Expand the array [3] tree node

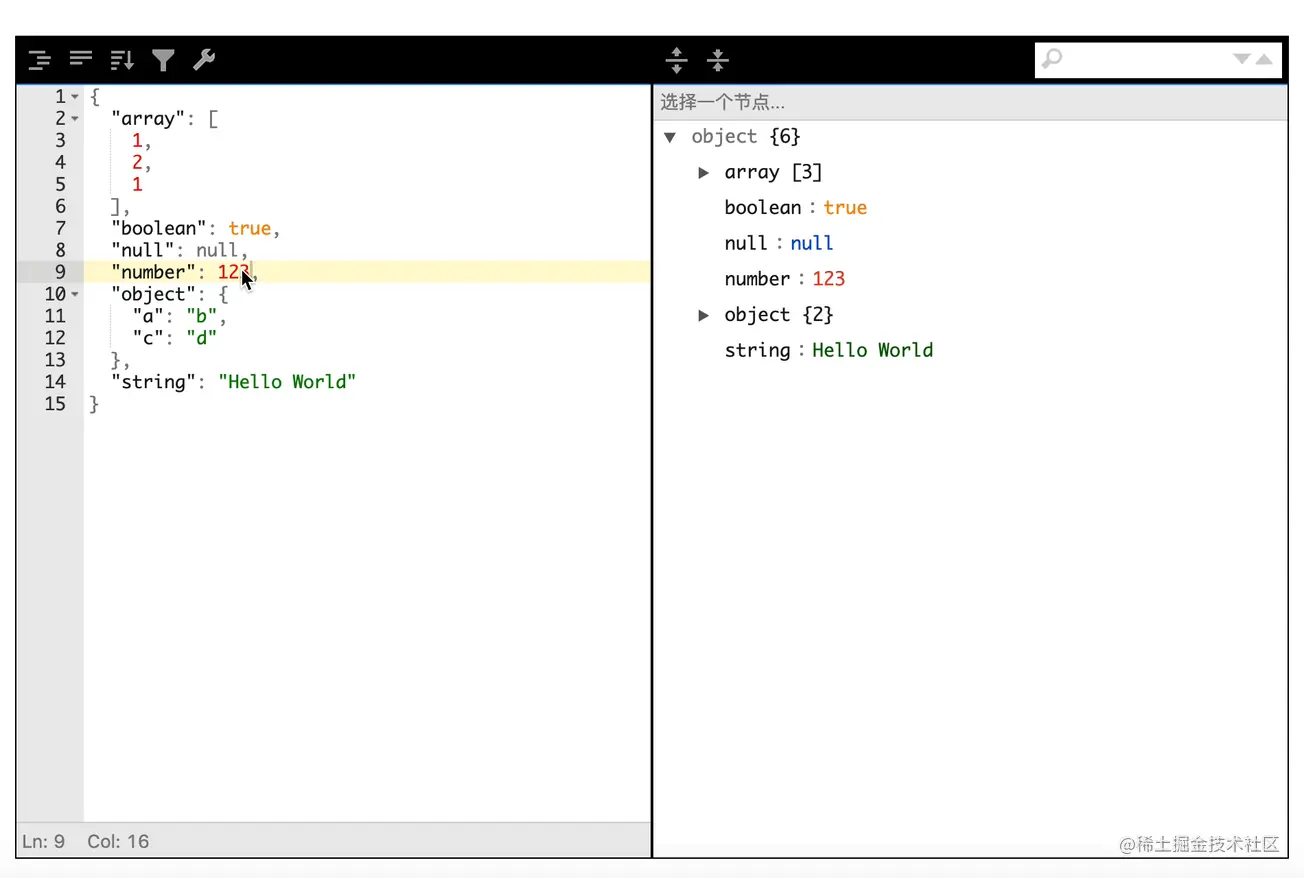click(704, 172)
